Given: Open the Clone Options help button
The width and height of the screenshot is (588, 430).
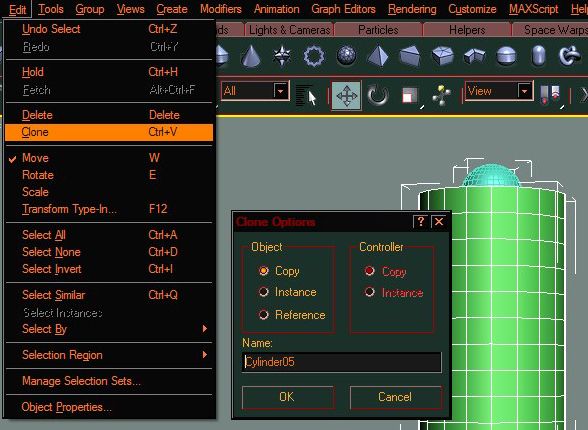Looking at the screenshot, I should (x=420, y=222).
